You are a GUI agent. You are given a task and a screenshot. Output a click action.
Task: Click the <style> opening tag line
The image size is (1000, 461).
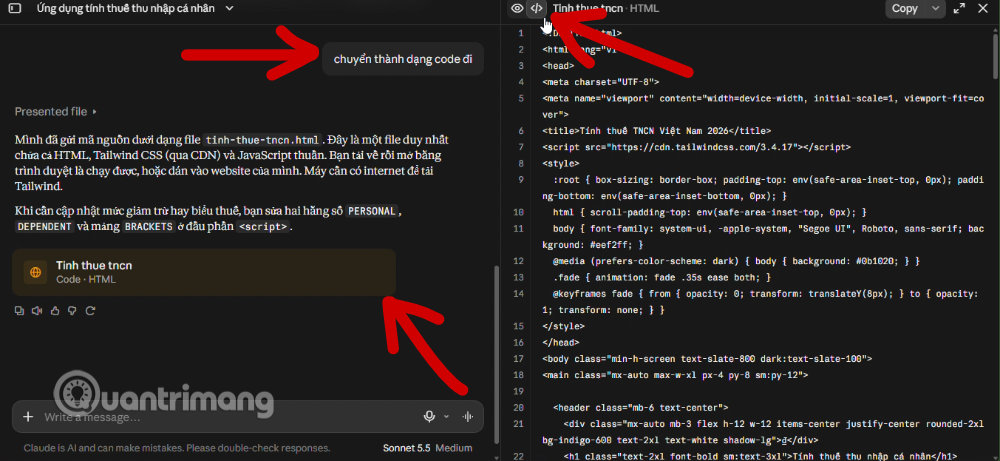[561, 163]
